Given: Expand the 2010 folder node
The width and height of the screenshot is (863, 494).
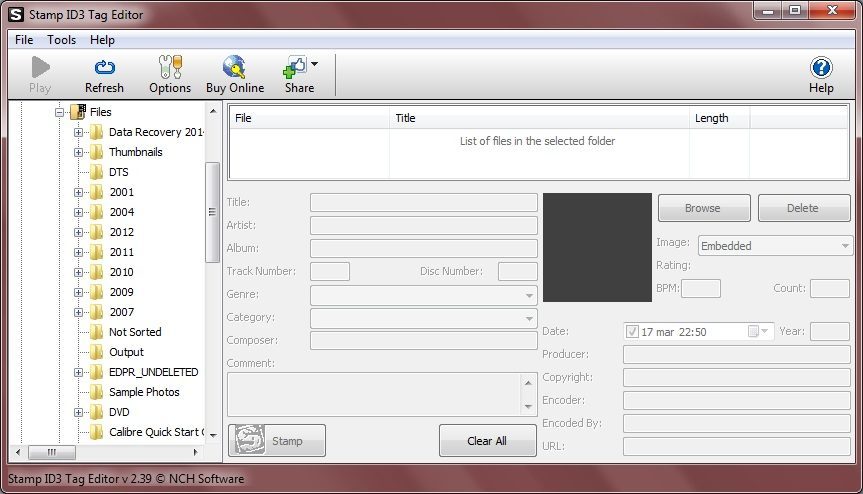Looking at the screenshot, I should (x=78, y=272).
